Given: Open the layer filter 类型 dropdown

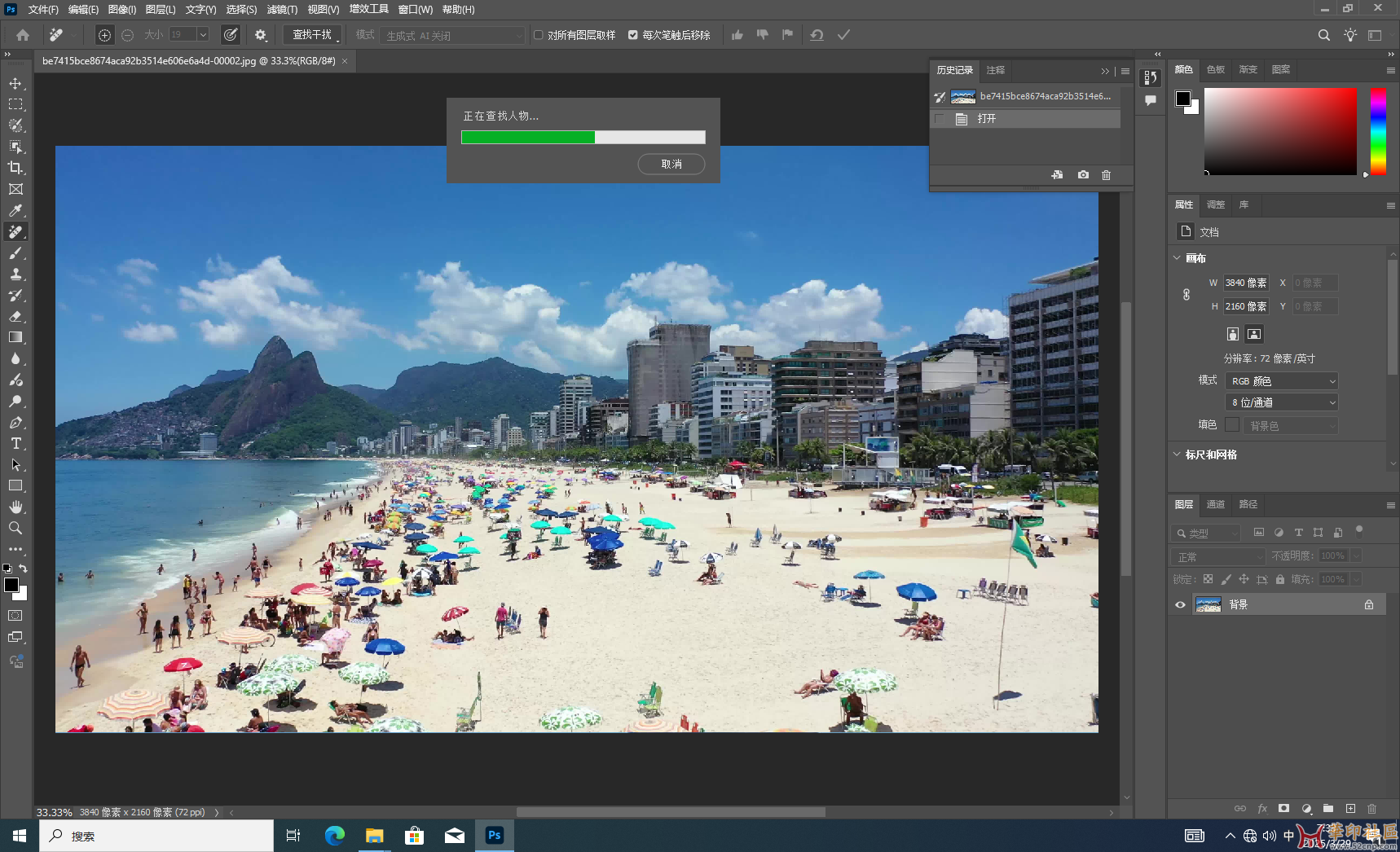Looking at the screenshot, I should tap(1207, 533).
